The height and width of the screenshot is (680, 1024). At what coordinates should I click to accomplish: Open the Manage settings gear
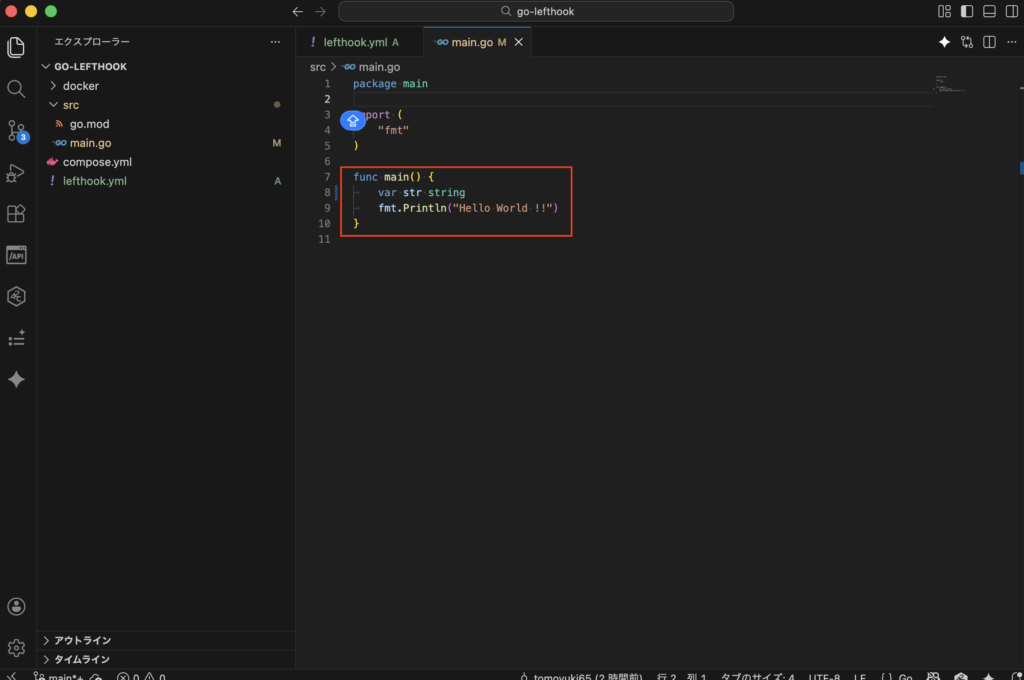click(16, 648)
